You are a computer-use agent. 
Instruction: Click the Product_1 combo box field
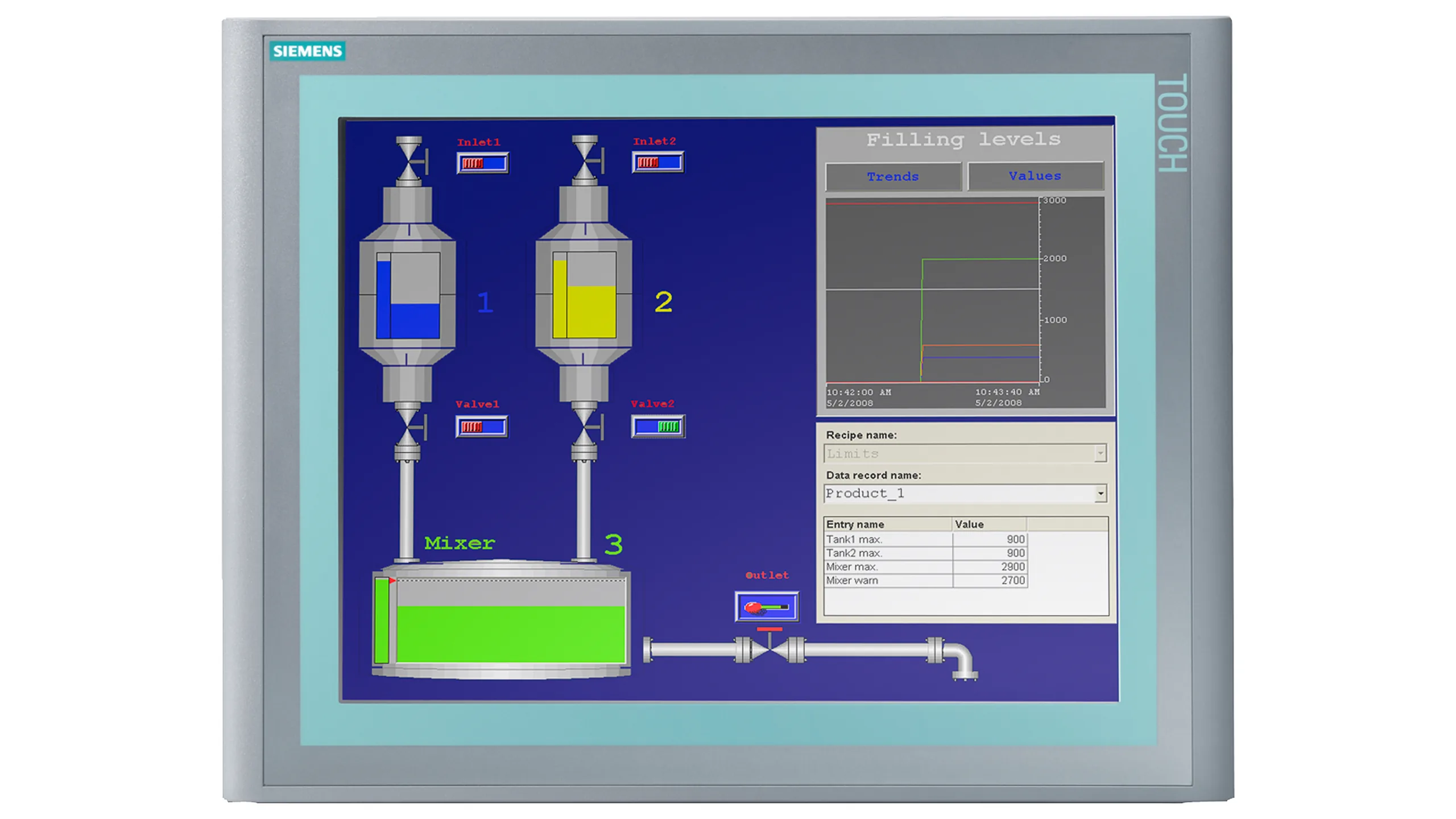coord(958,493)
